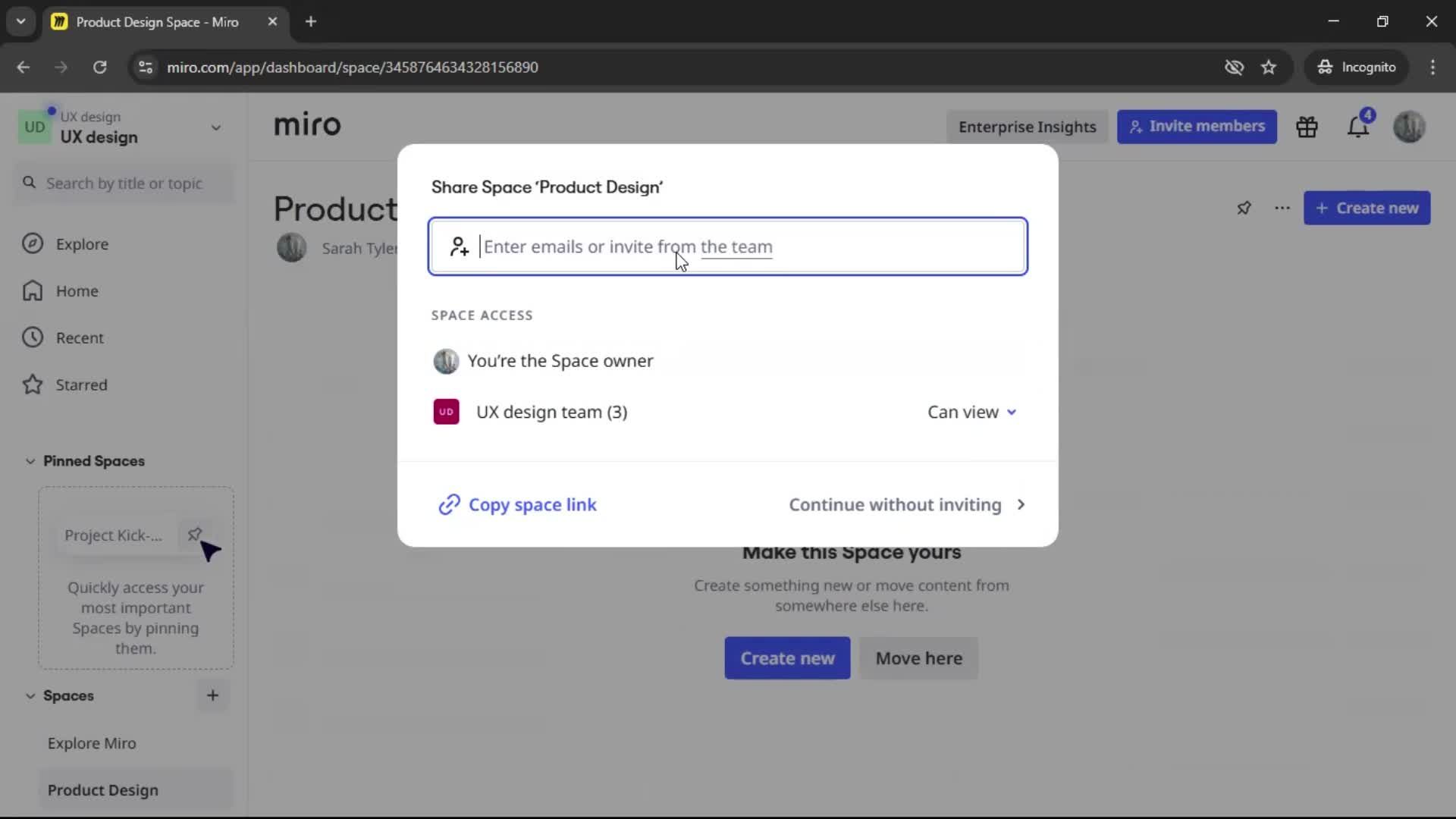
Task: Add a new space with plus icon
Action: [x=213, y=695]
